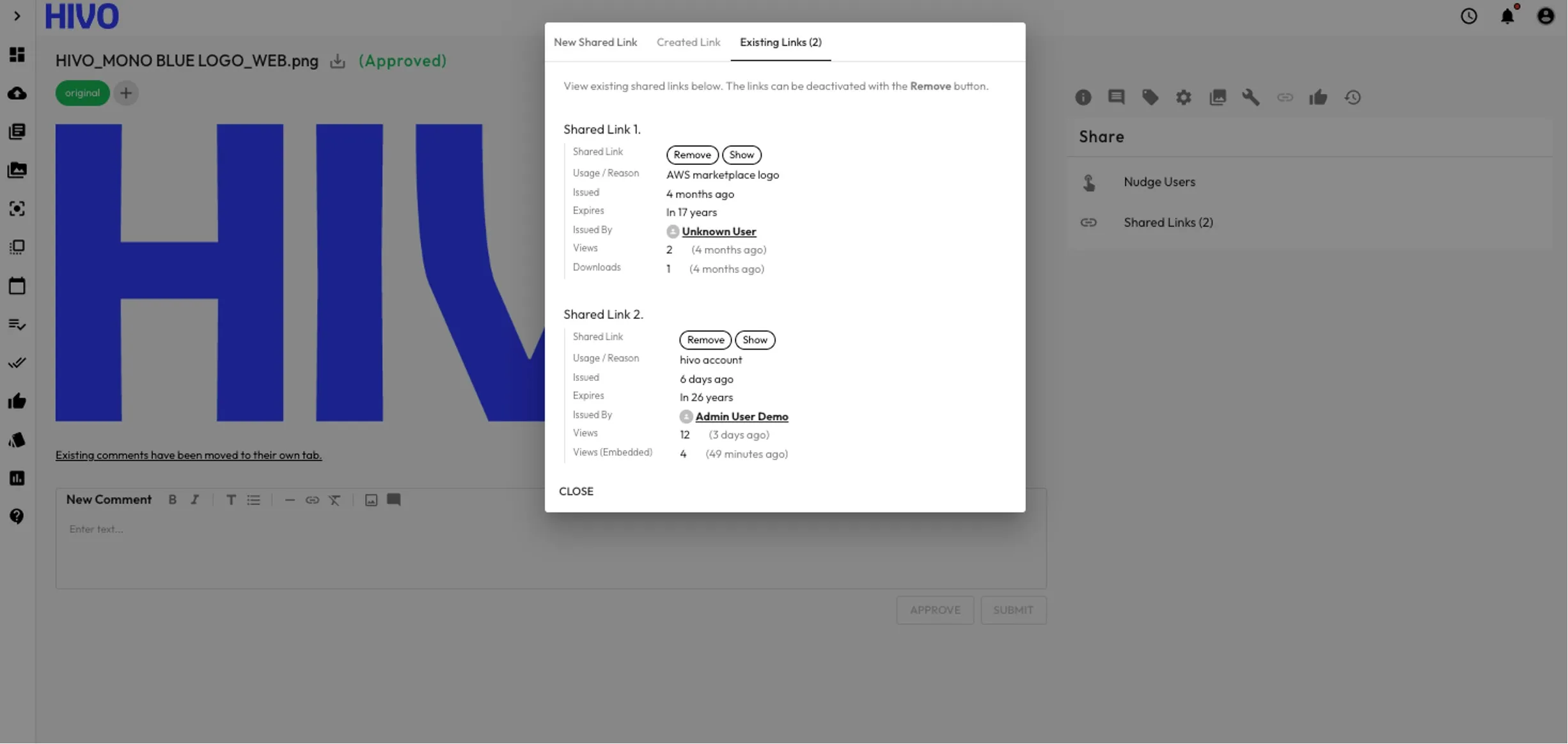
Task: Open the albums list icon in sidebar
Action: [17, 247]
